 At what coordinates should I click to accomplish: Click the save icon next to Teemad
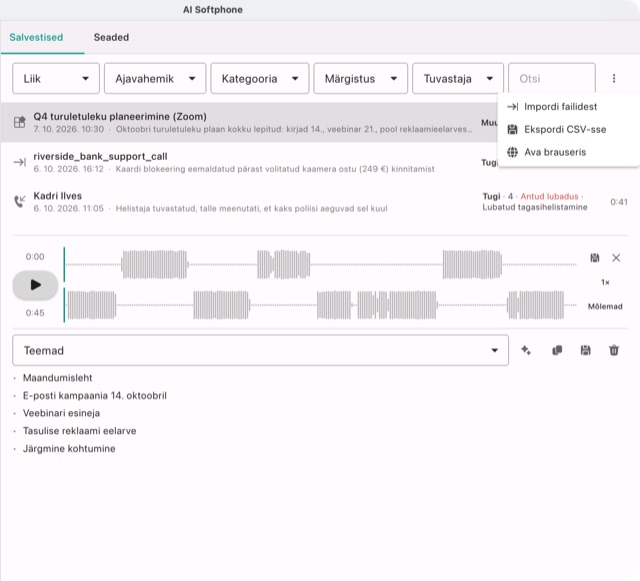[x=585, y=350]
